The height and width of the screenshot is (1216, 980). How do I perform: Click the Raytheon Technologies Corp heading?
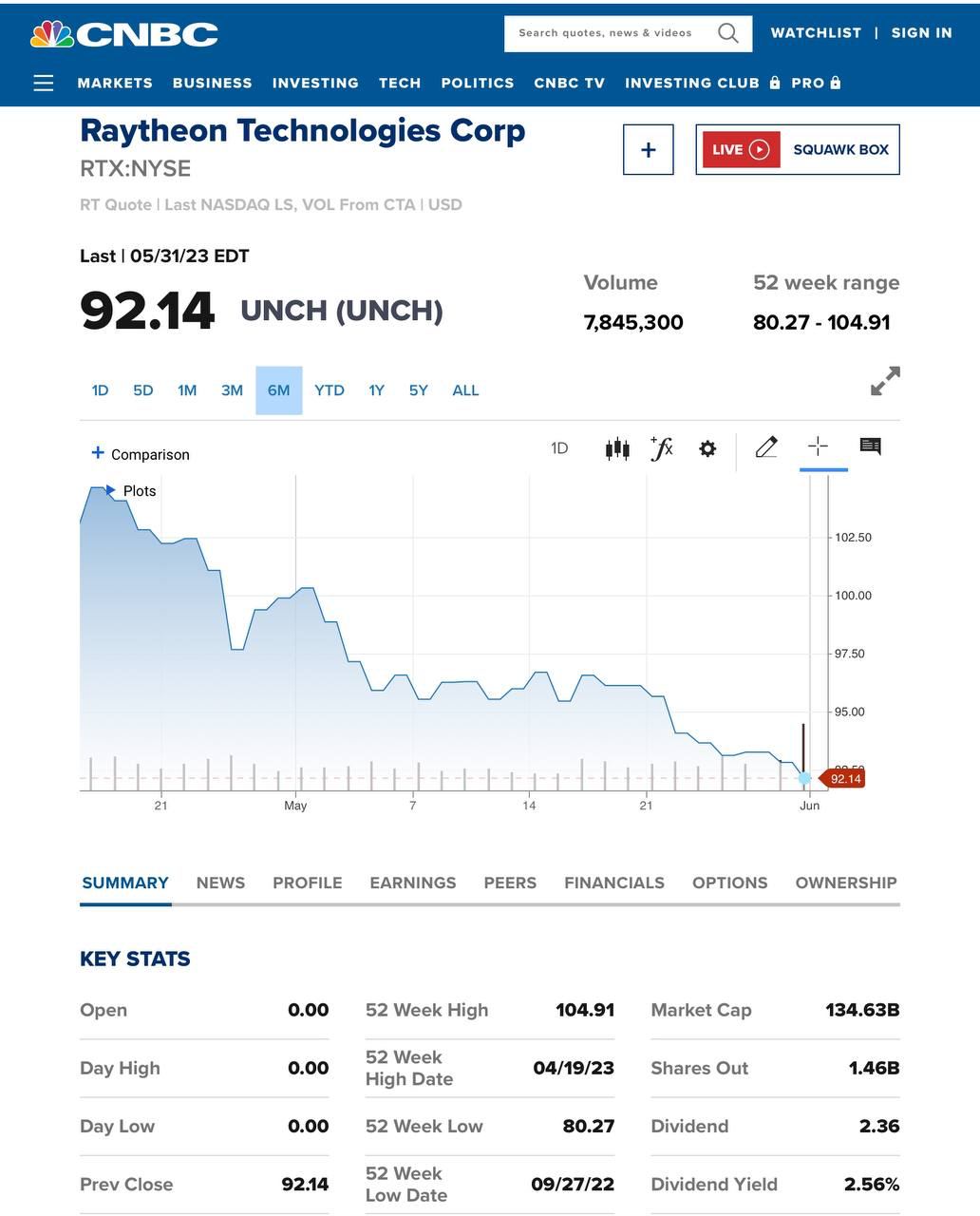click(303, 130)
